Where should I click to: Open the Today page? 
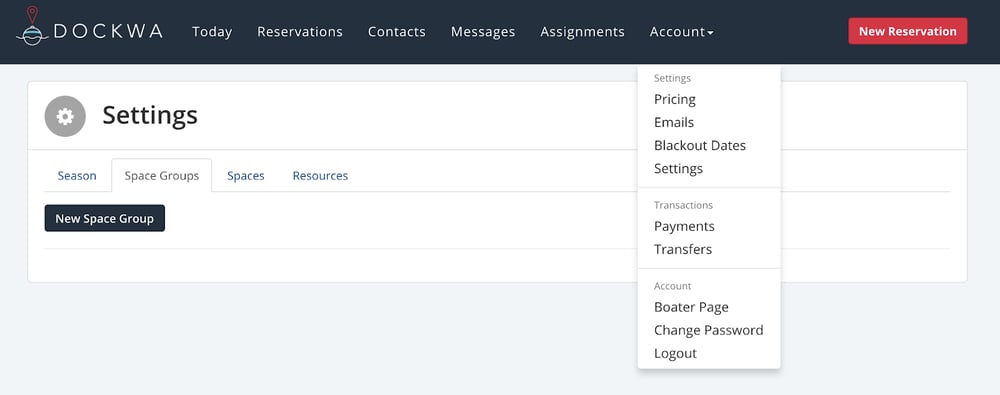click(x=212, y=31)
